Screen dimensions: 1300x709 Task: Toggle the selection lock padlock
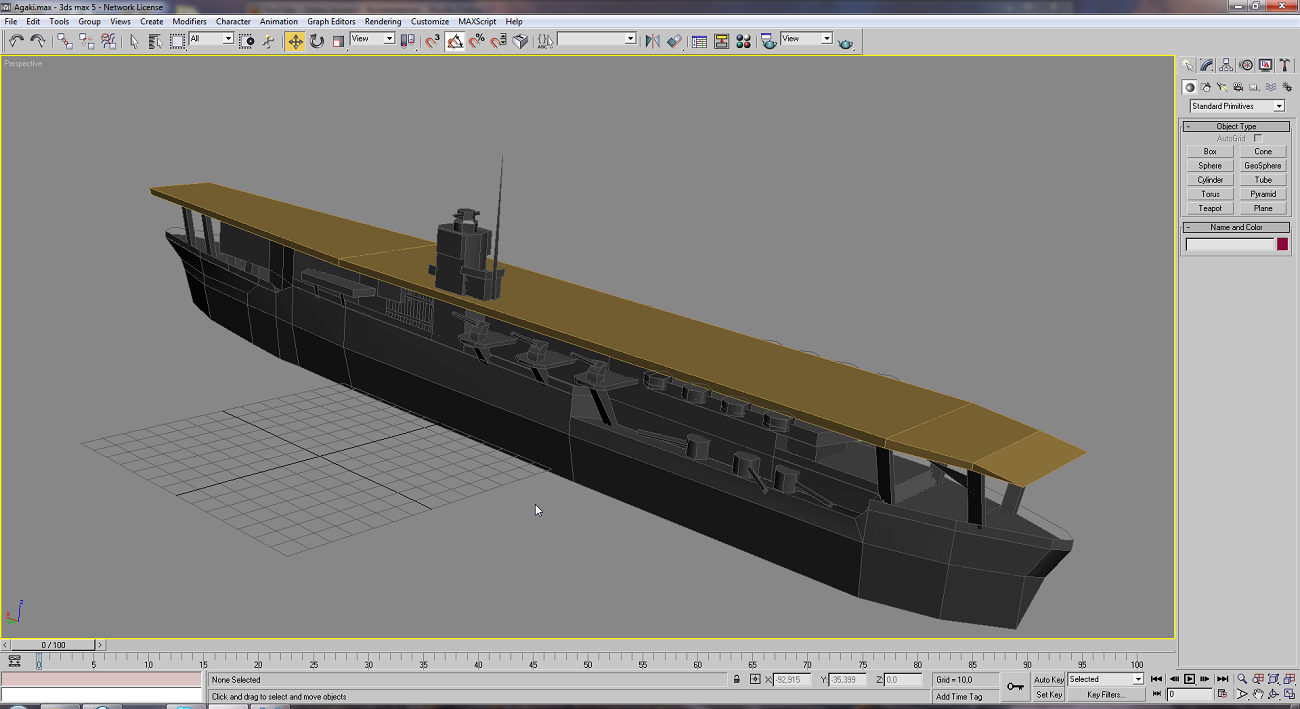737,679
